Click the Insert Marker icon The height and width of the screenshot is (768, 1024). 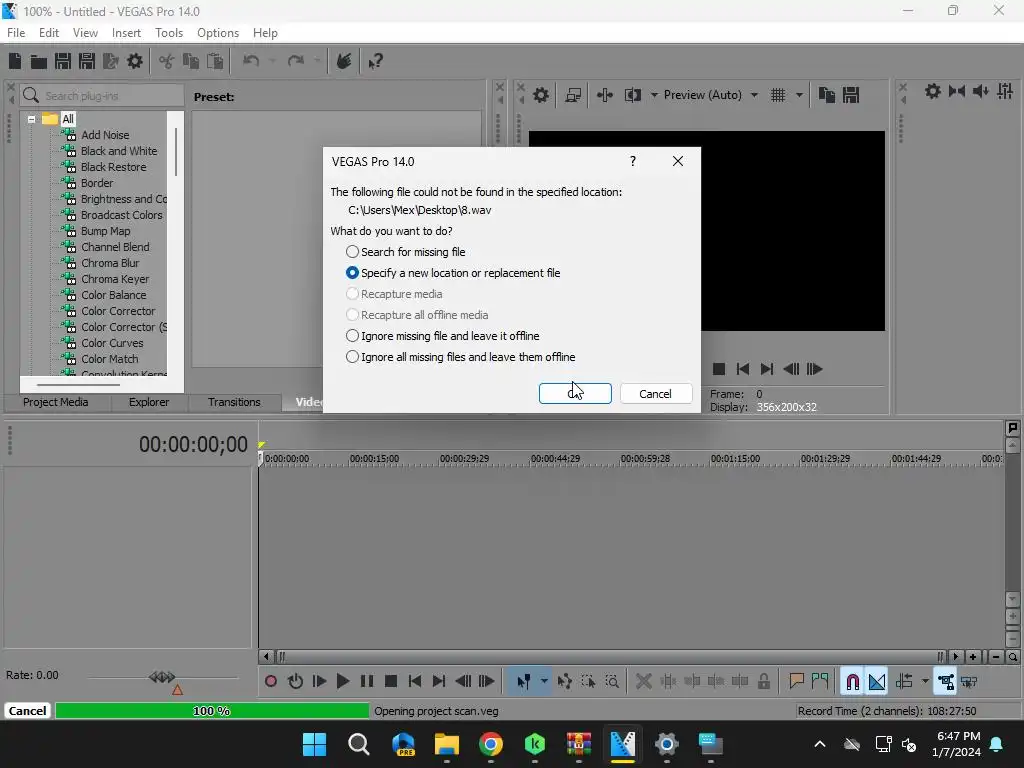796,682
